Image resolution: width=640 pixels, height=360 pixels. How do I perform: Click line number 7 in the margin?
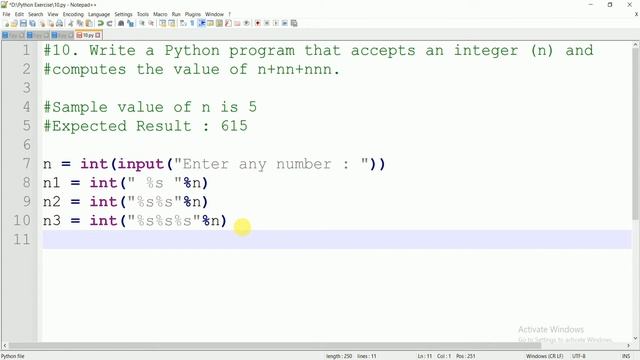click(27, 163)
